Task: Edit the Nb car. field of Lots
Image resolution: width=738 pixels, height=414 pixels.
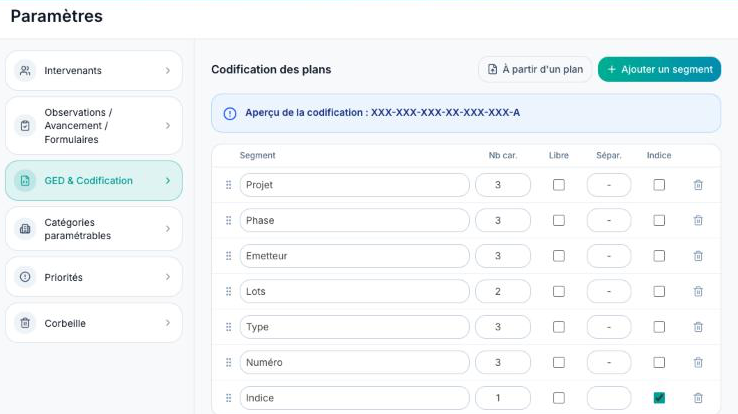Action: pos(503,291)
